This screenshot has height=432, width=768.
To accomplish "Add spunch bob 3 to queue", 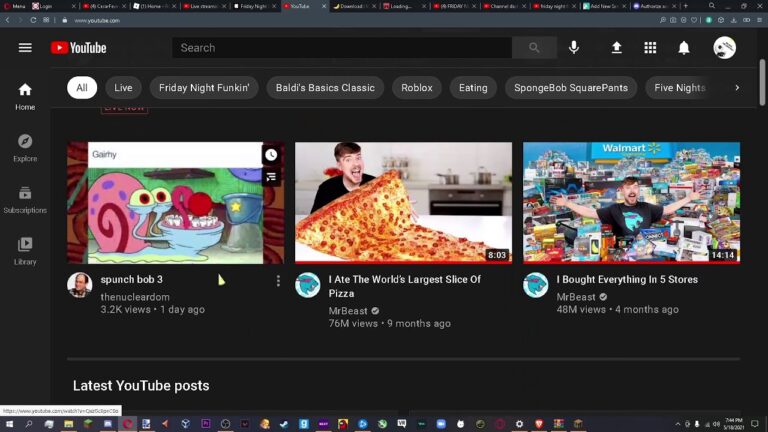I will [271, 177].
